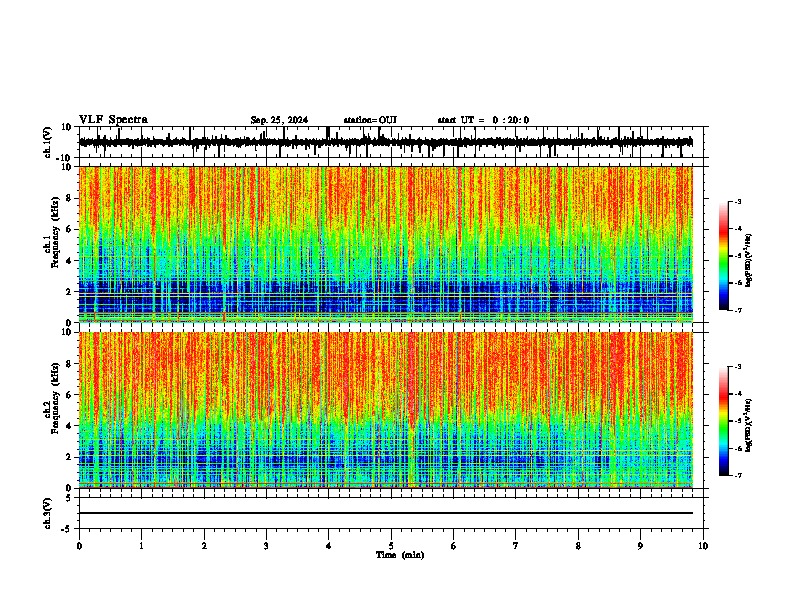Click the ch.1 spectrogram plot area
This screenshot has height=612, width=792.
pos(386,244)
